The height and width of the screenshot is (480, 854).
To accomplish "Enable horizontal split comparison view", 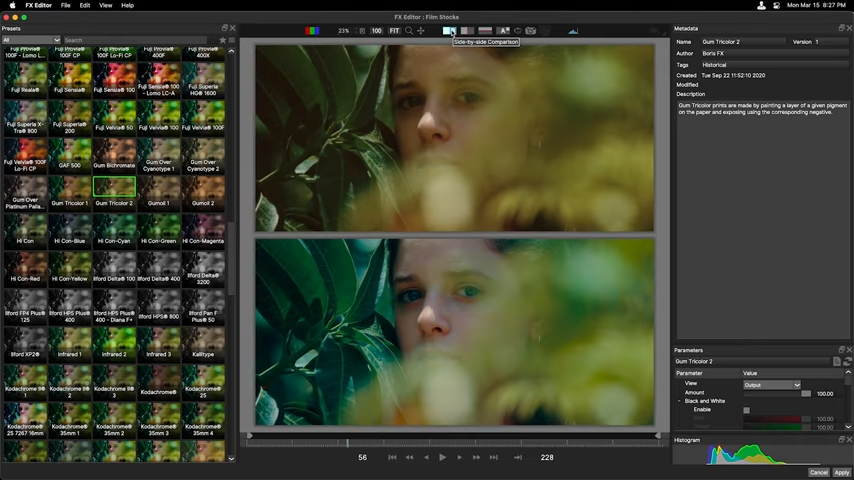I will coord(485,31).
